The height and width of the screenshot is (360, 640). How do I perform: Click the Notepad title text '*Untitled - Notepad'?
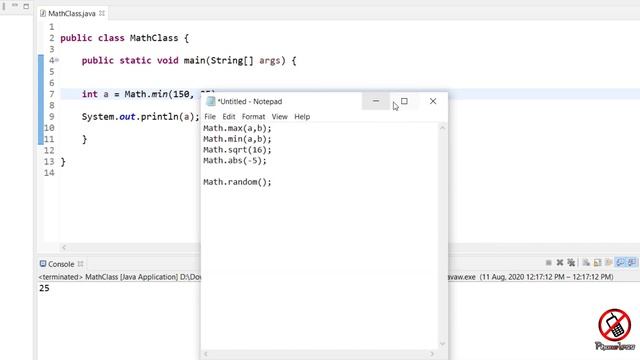(x=250, y=101)
